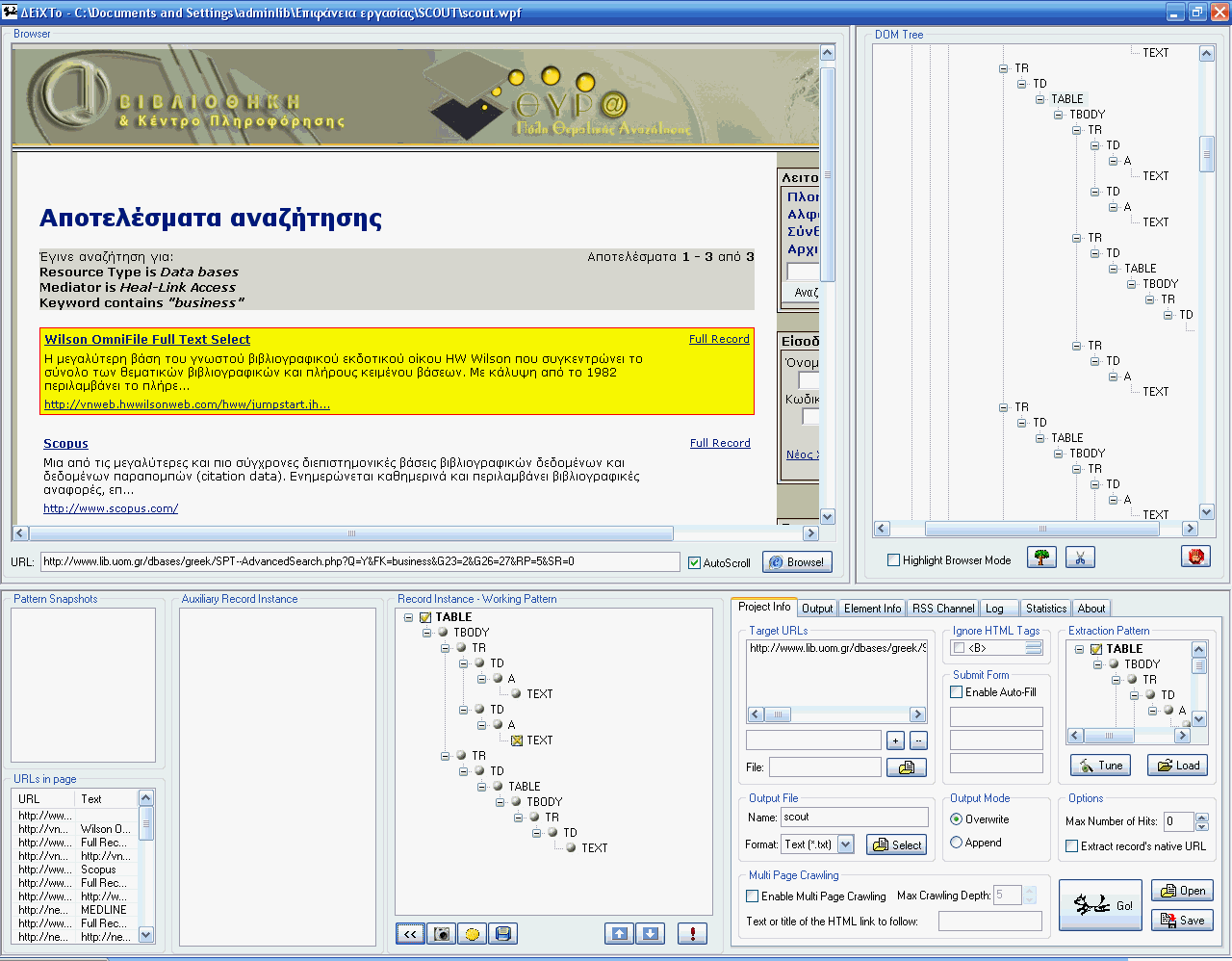This screenshot has height=961, width=1232.
Task: Select the Append output mode
Action: 956,843
